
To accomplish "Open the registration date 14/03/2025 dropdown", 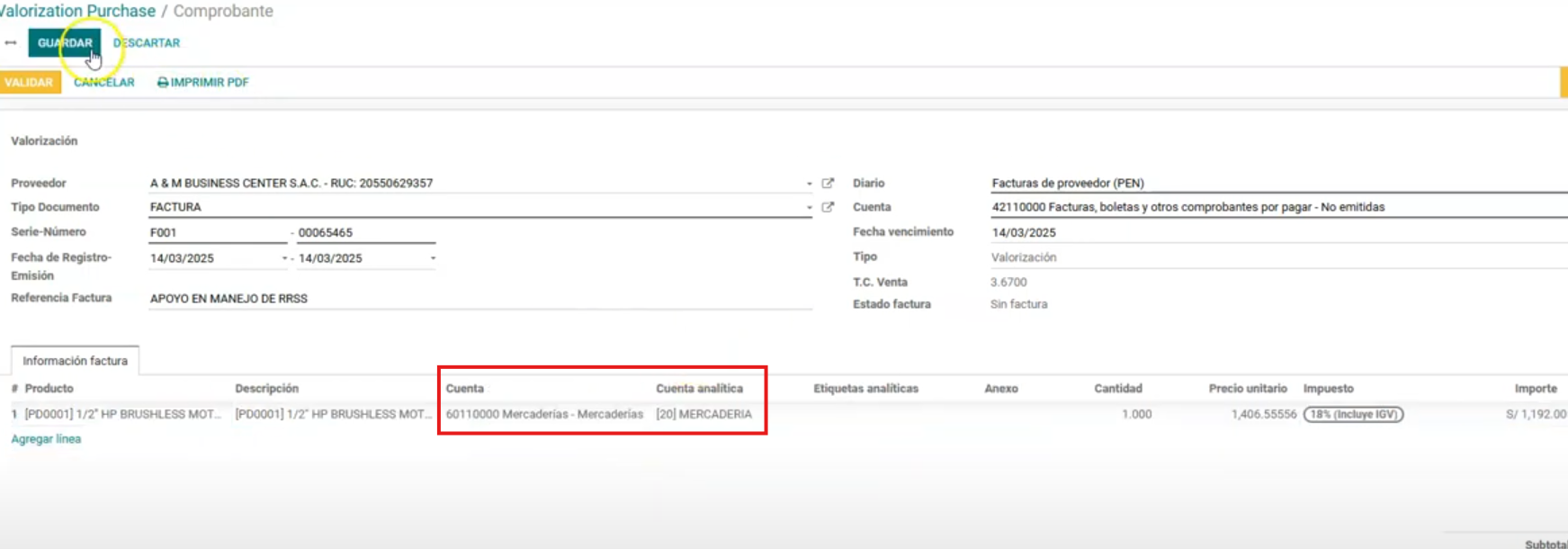I will 284,258.
